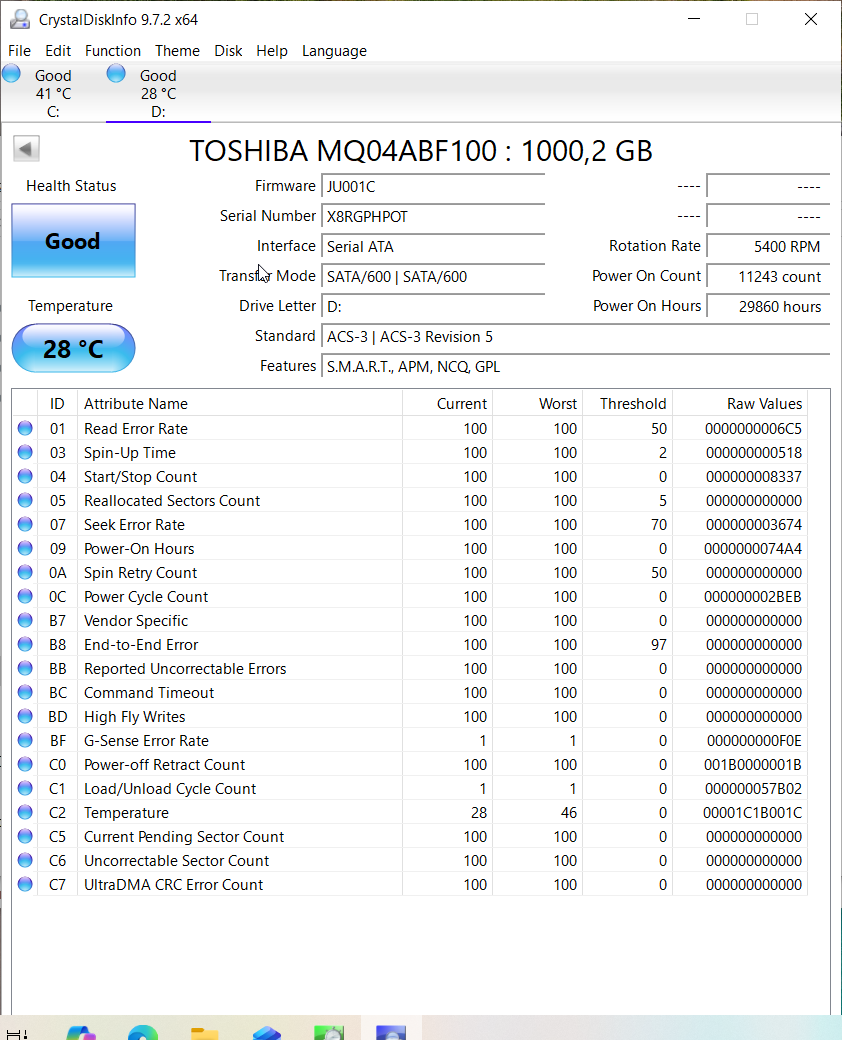Click status icon for Reported Uncorrectable Errors
The image size is (842, 1040).
(x=25, y=668)
